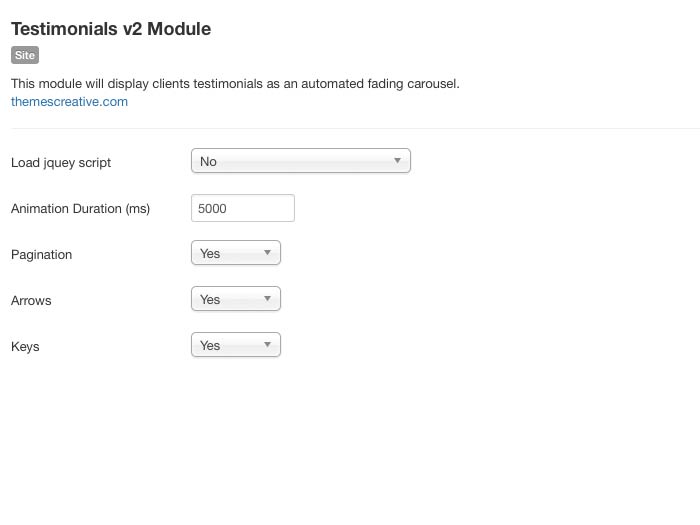Open the themescreative.com link

coord(69,101)
